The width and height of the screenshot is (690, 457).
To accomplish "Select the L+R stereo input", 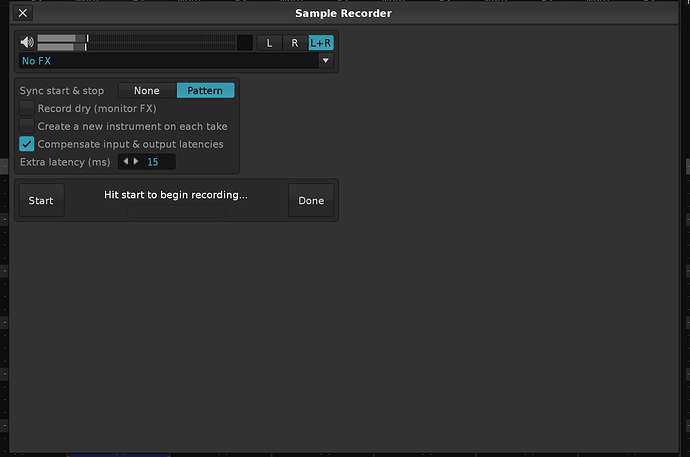I will pos(321,43).
